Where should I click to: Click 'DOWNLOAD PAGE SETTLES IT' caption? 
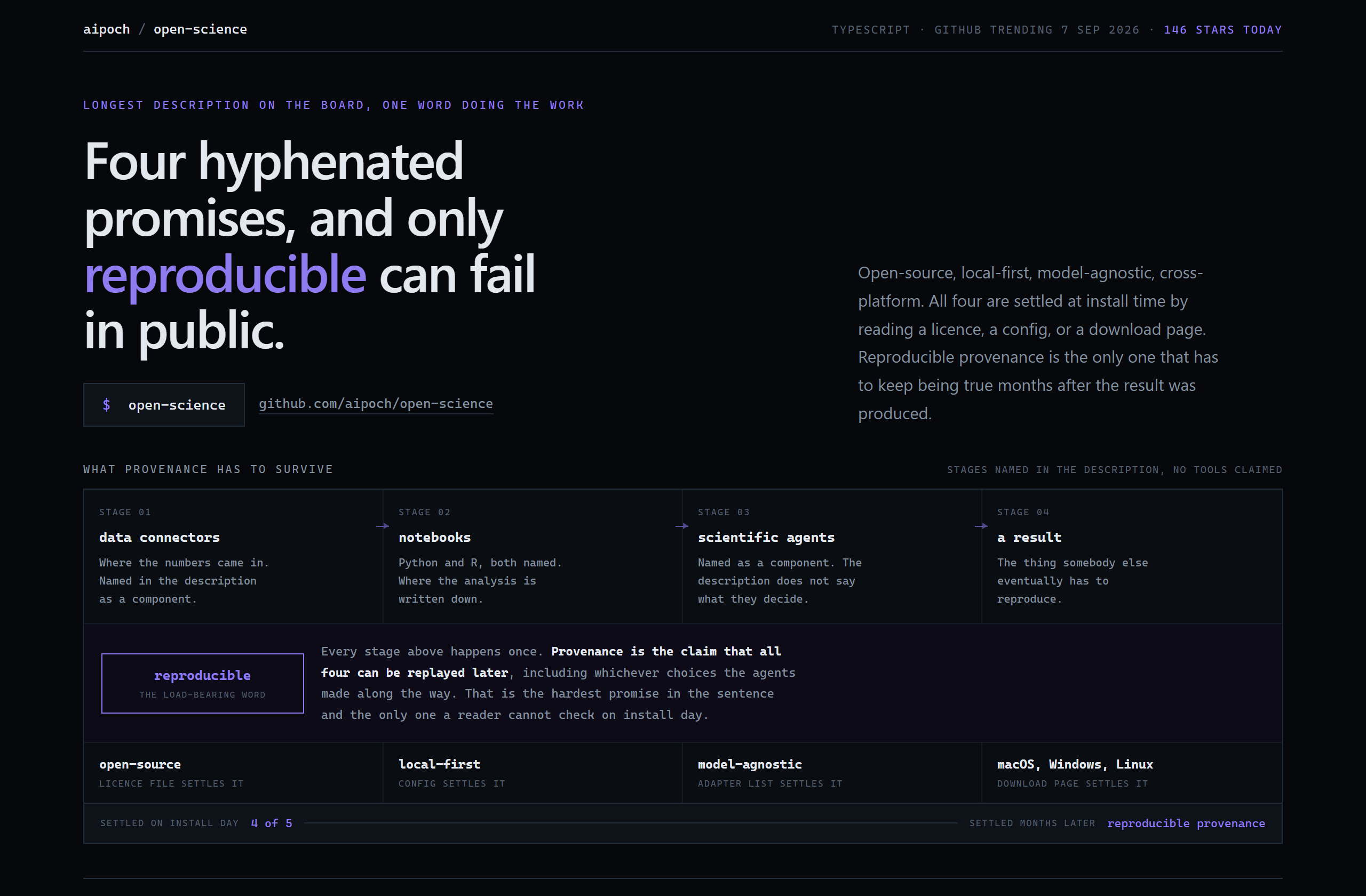[x=1073, y=783]
